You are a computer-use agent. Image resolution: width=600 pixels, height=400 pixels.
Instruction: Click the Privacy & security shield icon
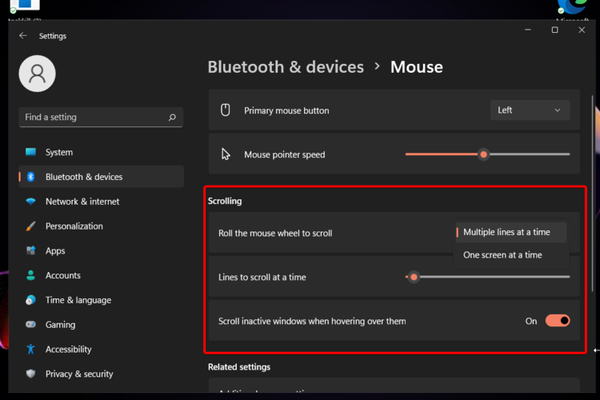(x=31, y=374)
